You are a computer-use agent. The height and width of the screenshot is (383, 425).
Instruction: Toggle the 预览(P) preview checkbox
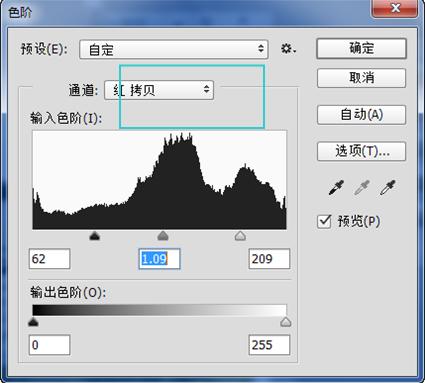(x=324, y=221)
